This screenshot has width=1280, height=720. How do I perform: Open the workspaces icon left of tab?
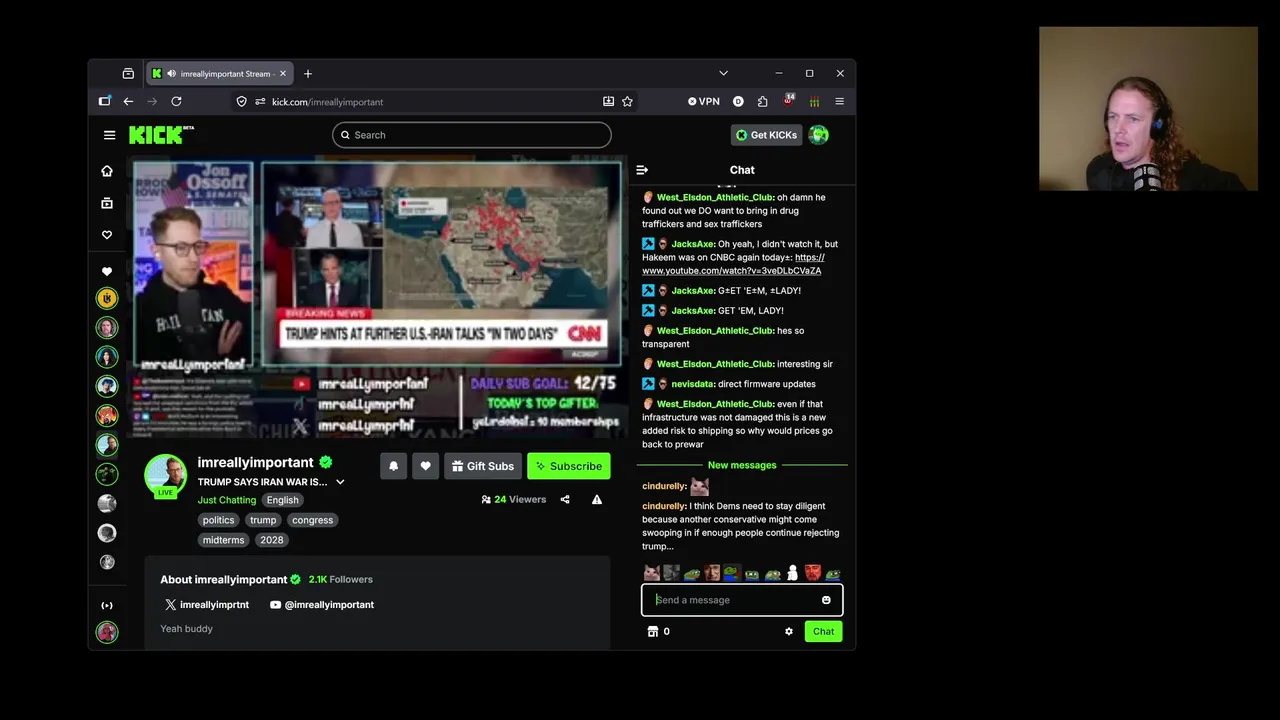tap(128, 73)
